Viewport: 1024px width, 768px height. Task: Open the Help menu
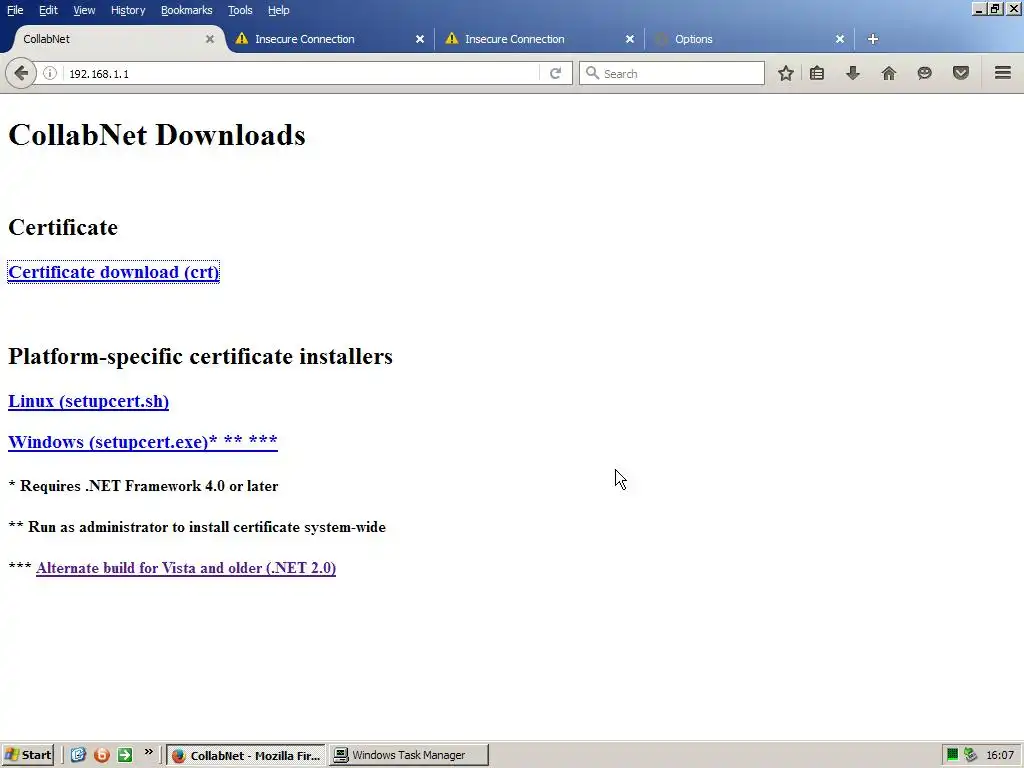[279, 10]
